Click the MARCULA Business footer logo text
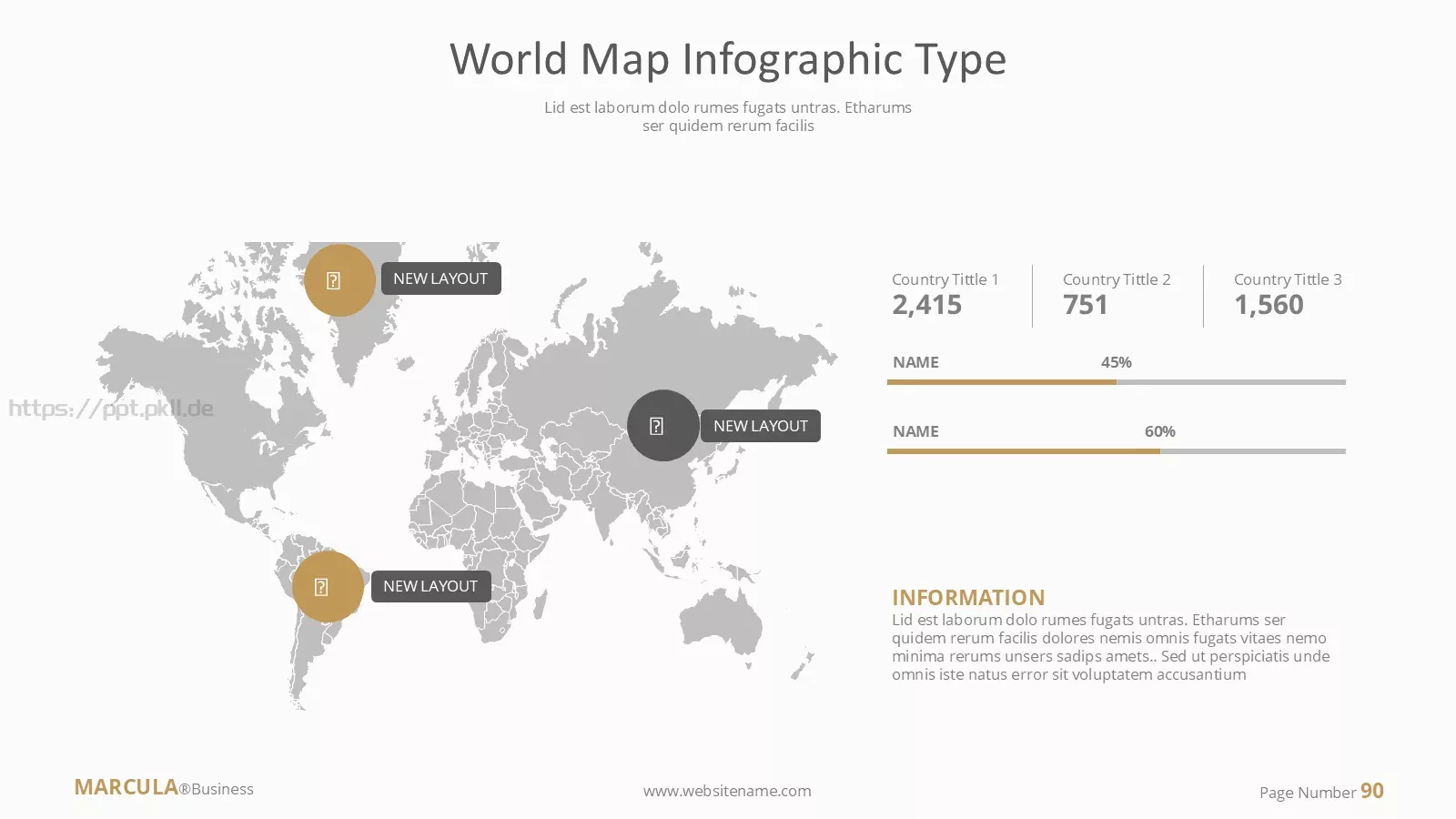 (164, 788)
